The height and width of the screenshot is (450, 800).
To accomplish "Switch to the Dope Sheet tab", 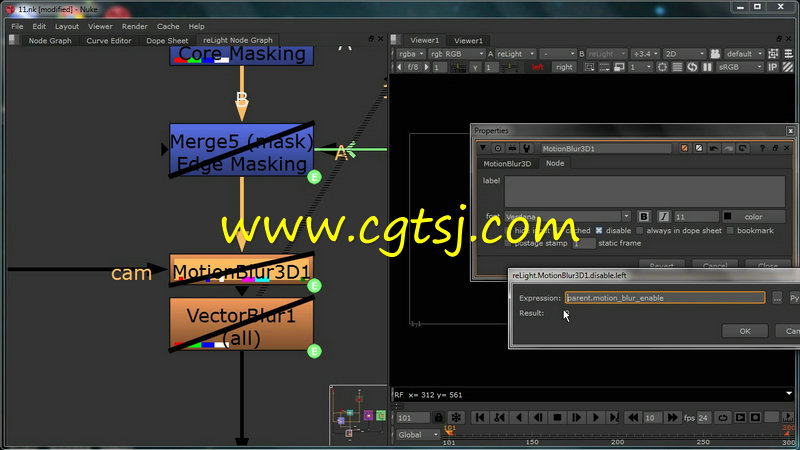I will pos(167,40).
